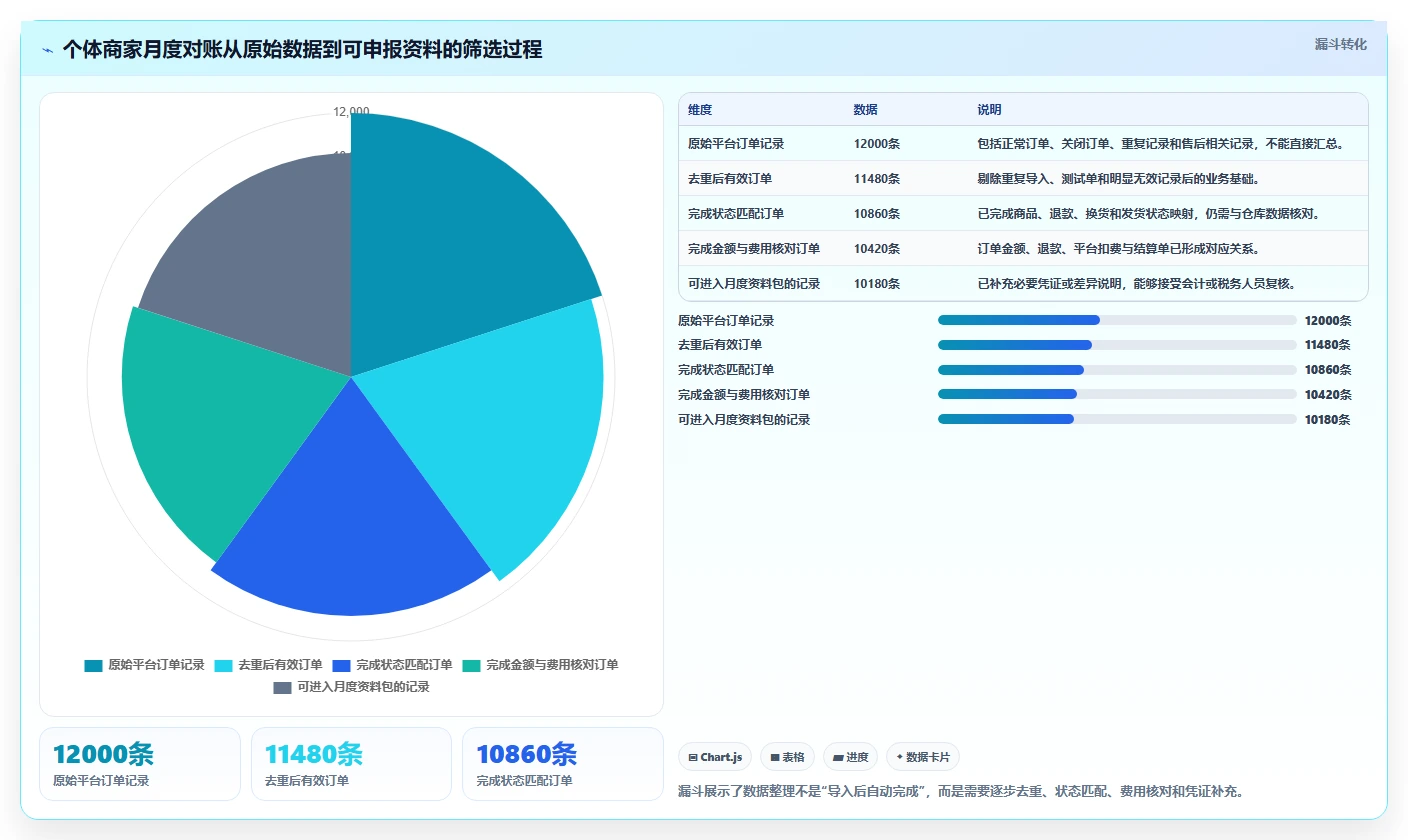Click table cell 去重后有效订单
Screen dimensions: 1408x840
730,178
